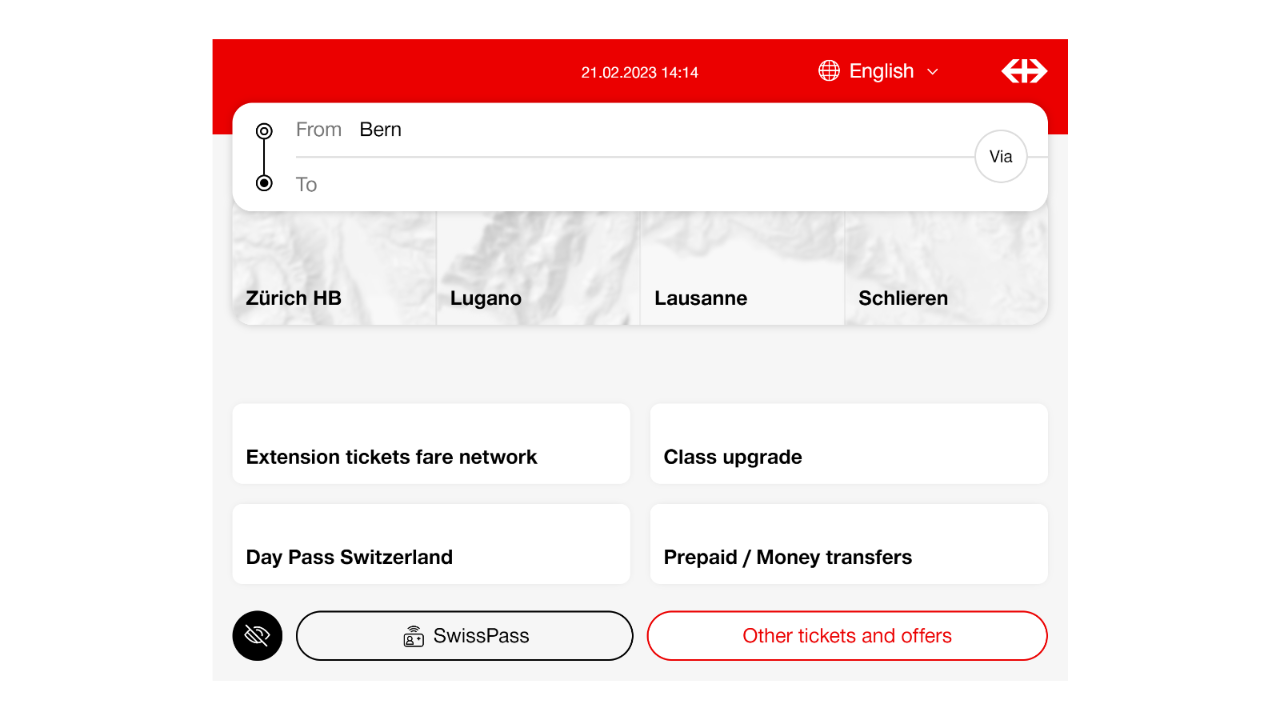Add a Via stop
The width and height of the screenshot is (1280, 720).
click(x=1000, y=157)
